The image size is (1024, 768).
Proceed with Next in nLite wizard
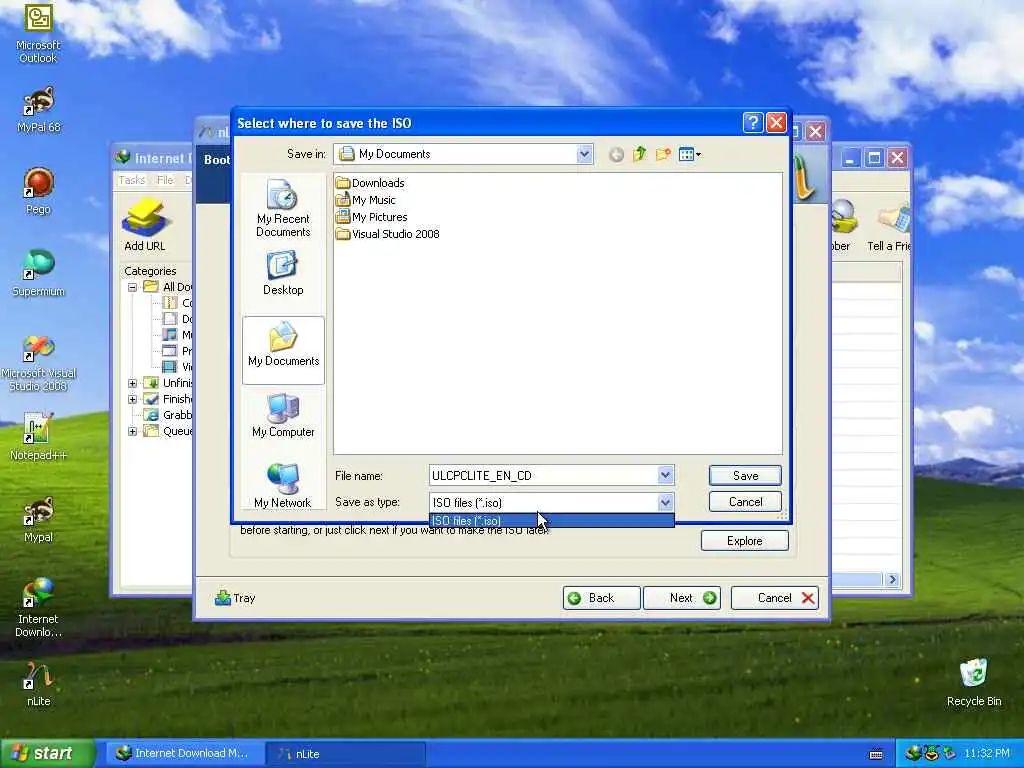coord(682,598)
